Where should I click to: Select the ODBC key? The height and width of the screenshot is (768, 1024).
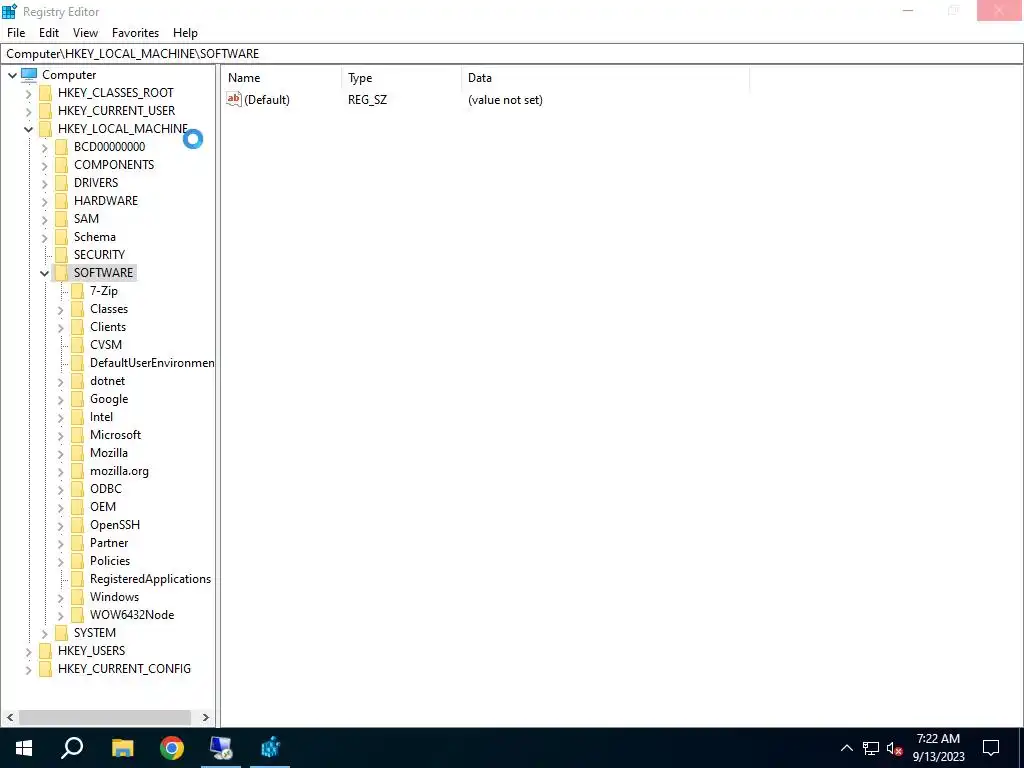[x=106, y=488]
